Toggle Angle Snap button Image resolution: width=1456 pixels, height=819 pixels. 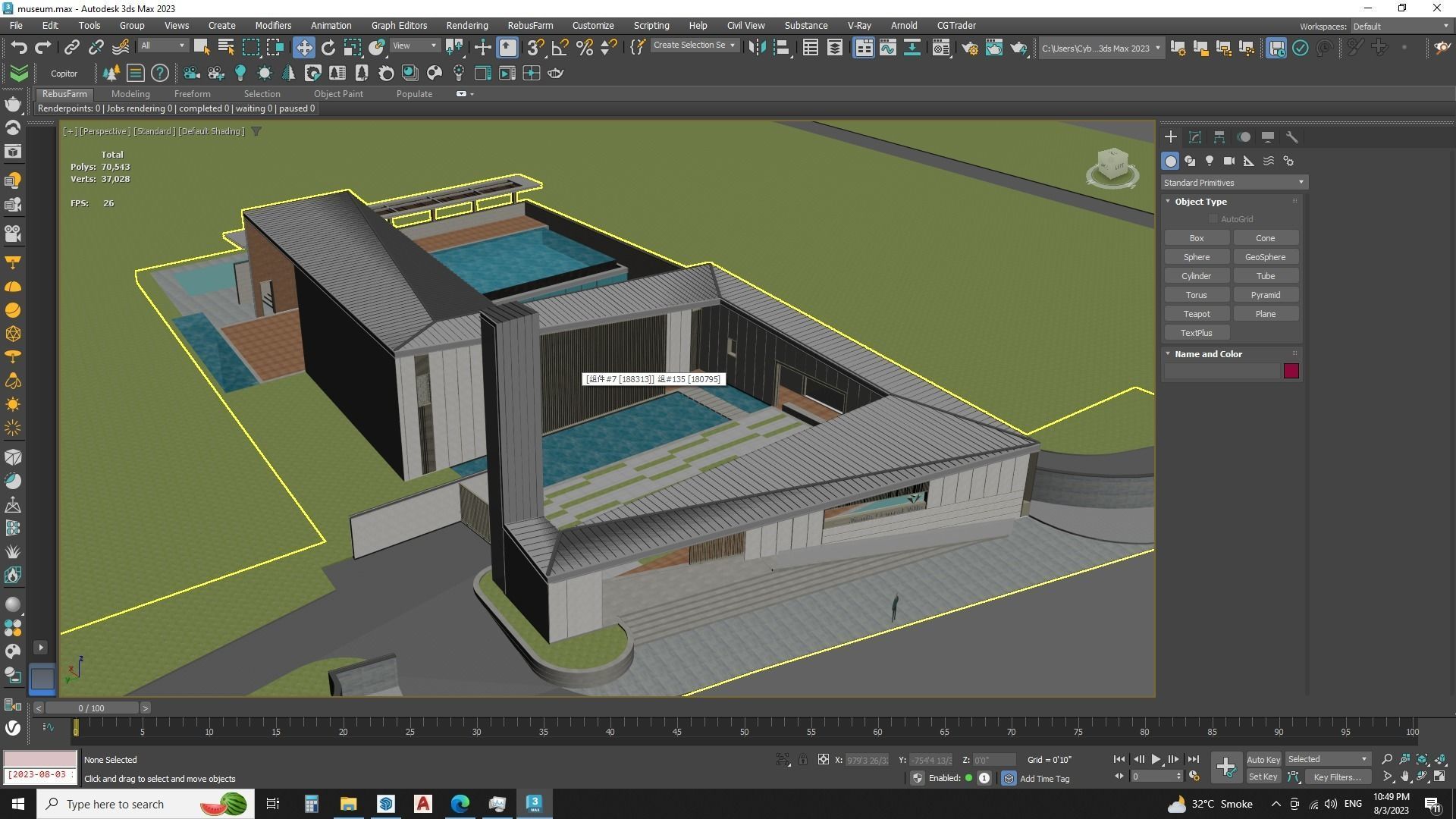pyautogui.click(x=560, y=48)
